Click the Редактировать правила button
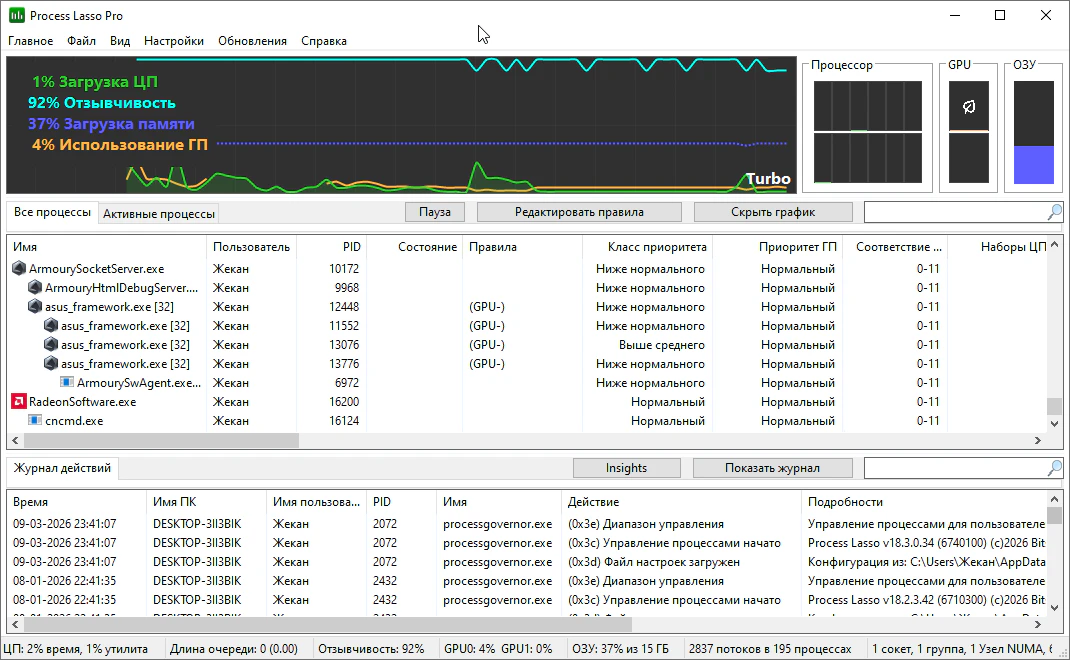 [579, 212]
